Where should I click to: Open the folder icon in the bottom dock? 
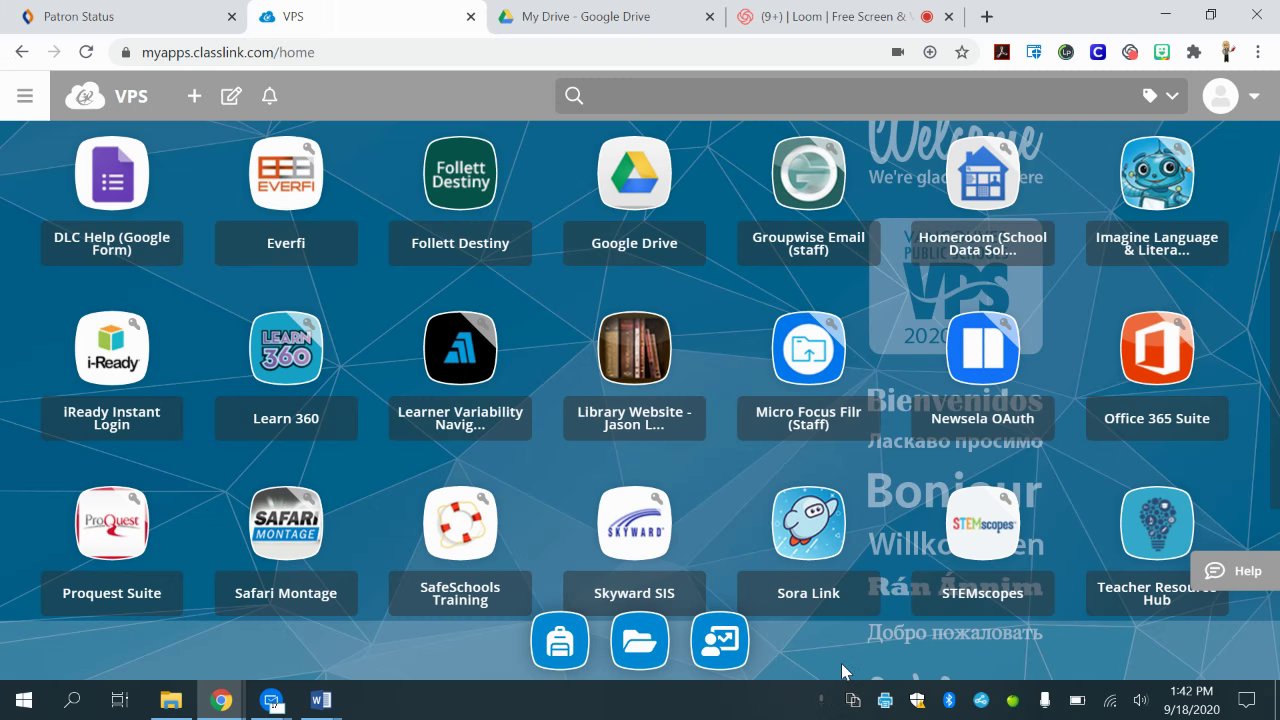tap(640, 641)
